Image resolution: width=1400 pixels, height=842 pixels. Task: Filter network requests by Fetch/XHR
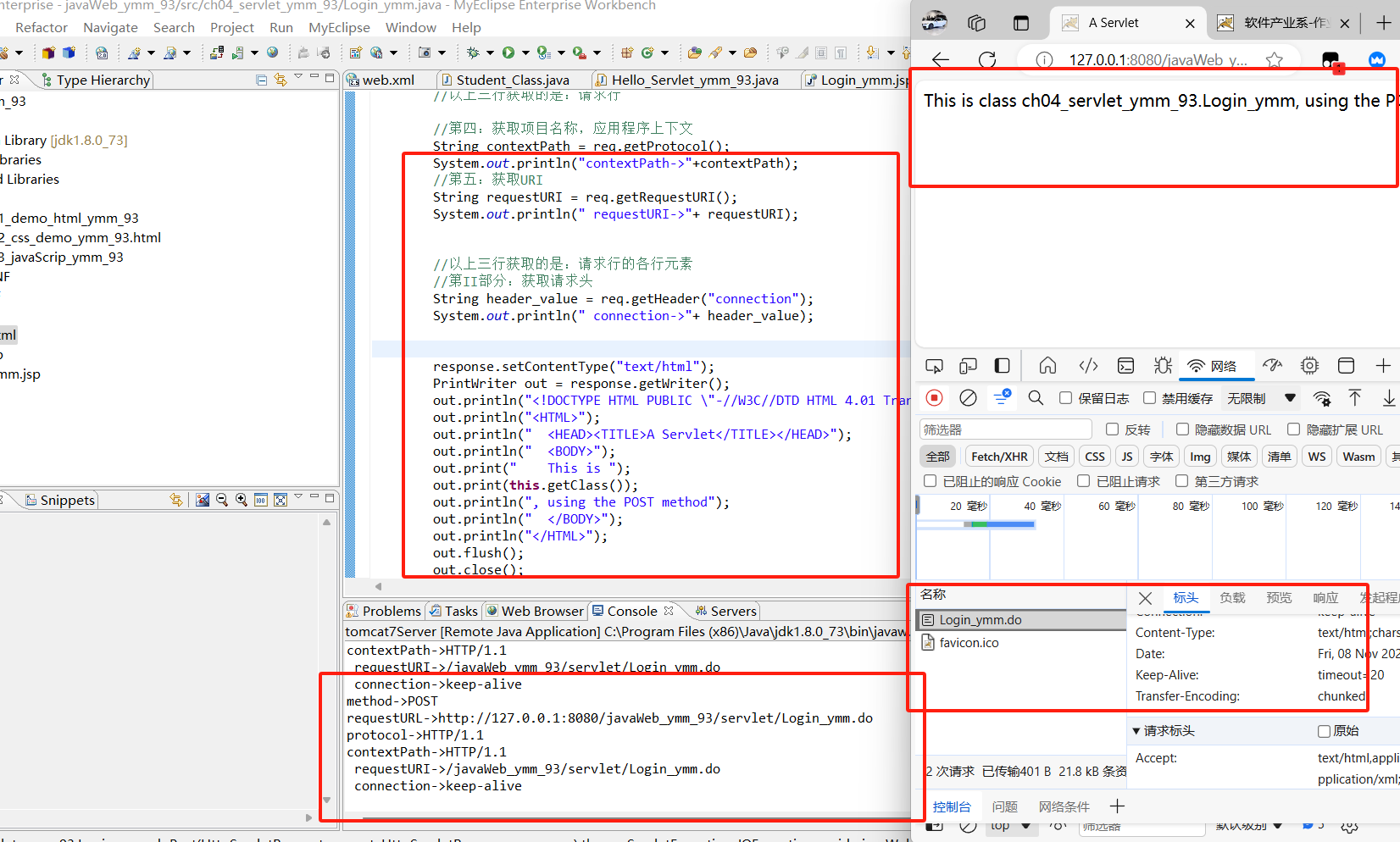(x=999, y=457)
